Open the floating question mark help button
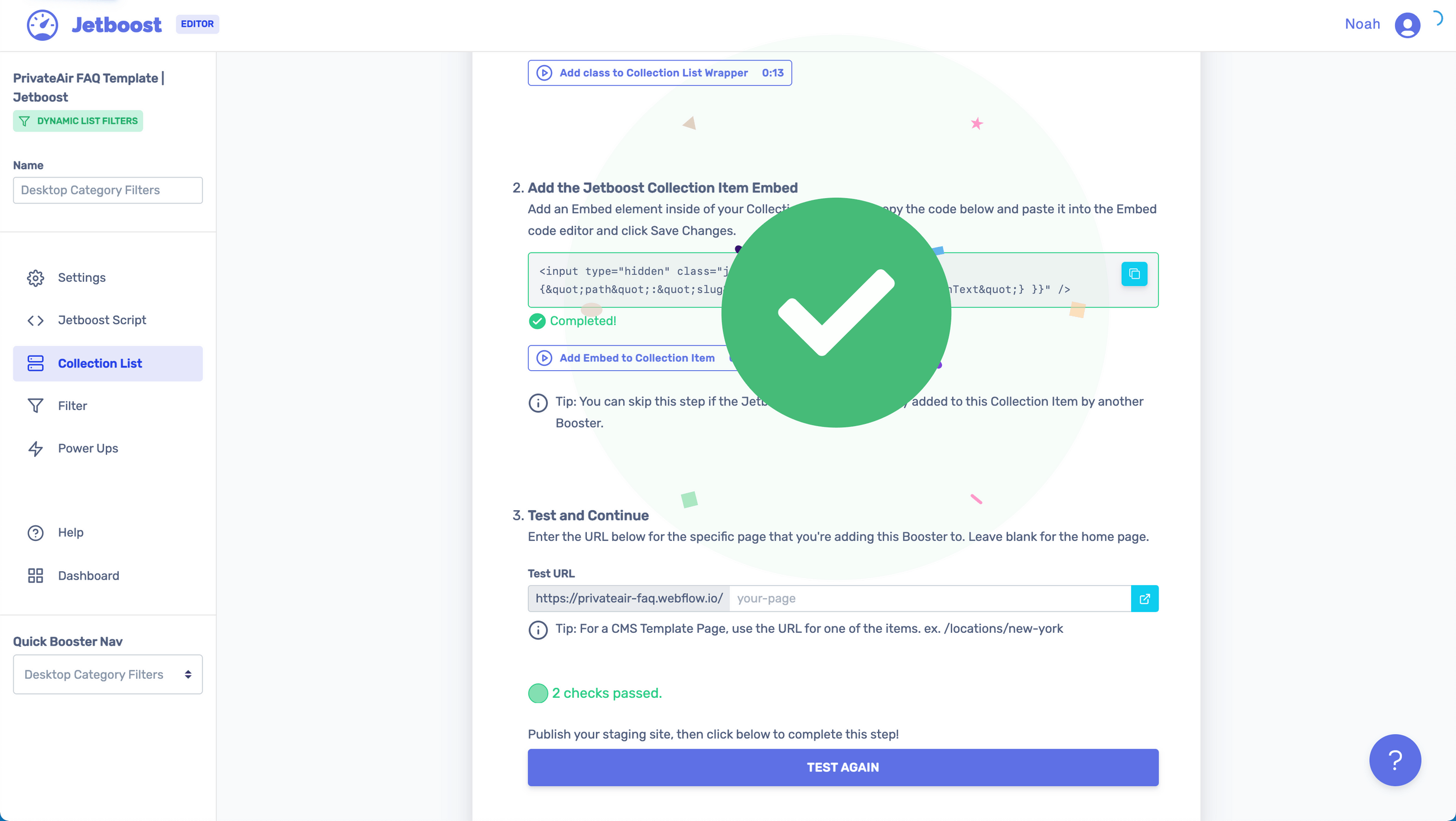This screenshot has height=821, width=1456. (1394, 760)
